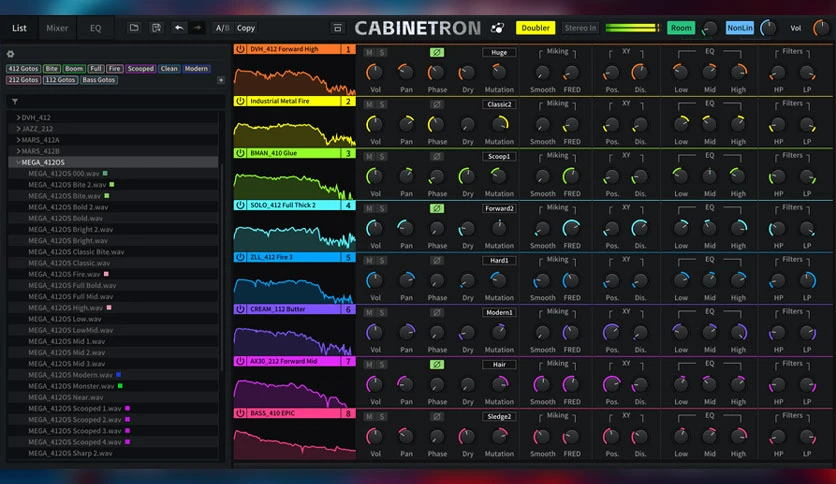
Task: Open the Scoop1 mutation dropdown
Action: [499, 156]
